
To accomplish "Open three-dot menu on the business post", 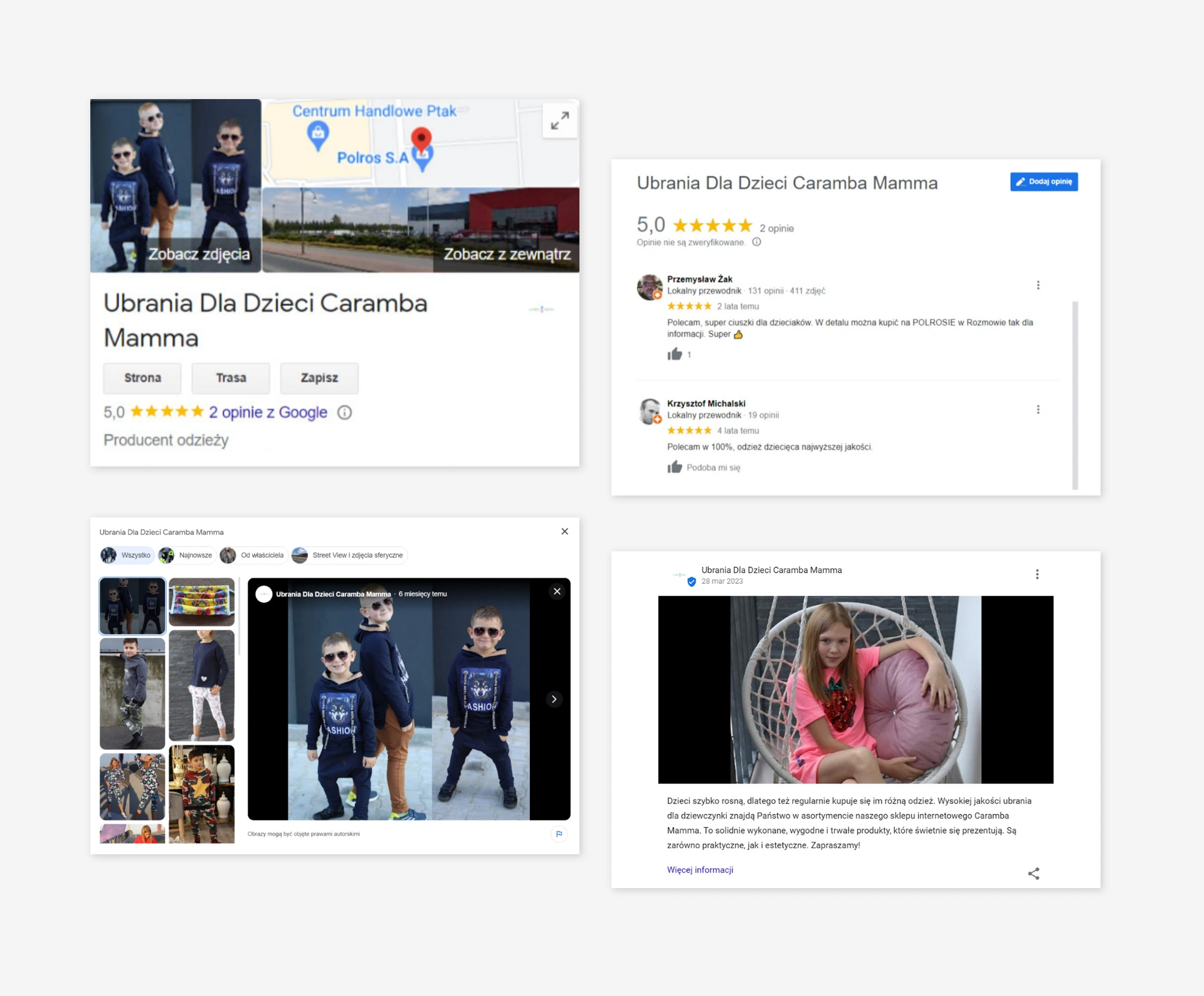I will coord(1037,574).
